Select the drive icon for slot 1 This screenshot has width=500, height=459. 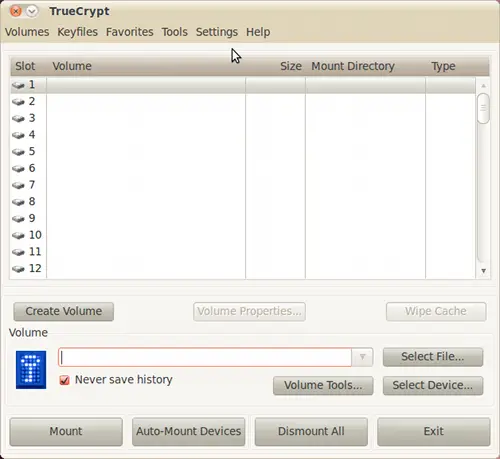(x=18, y=85)
